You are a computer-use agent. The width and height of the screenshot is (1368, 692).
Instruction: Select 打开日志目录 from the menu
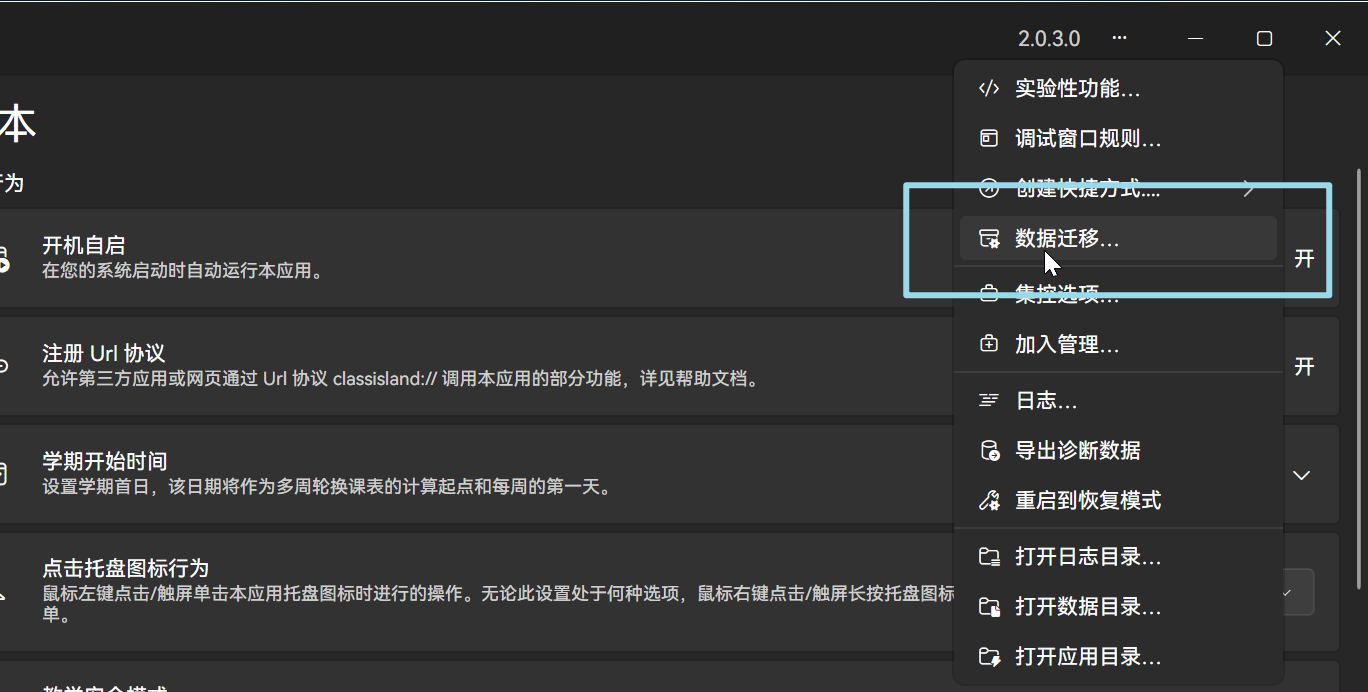pos(1087,556)
